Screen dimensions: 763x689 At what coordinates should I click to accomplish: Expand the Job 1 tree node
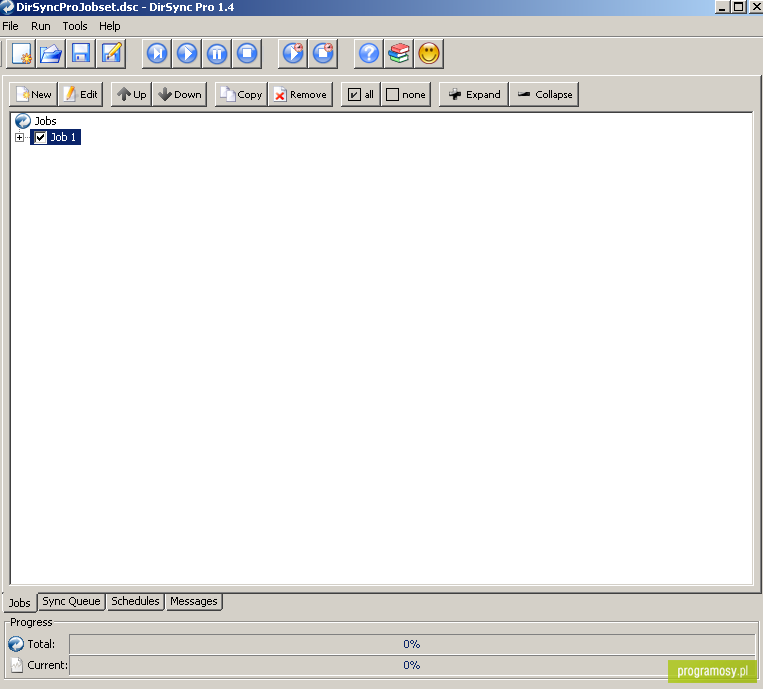19,137
